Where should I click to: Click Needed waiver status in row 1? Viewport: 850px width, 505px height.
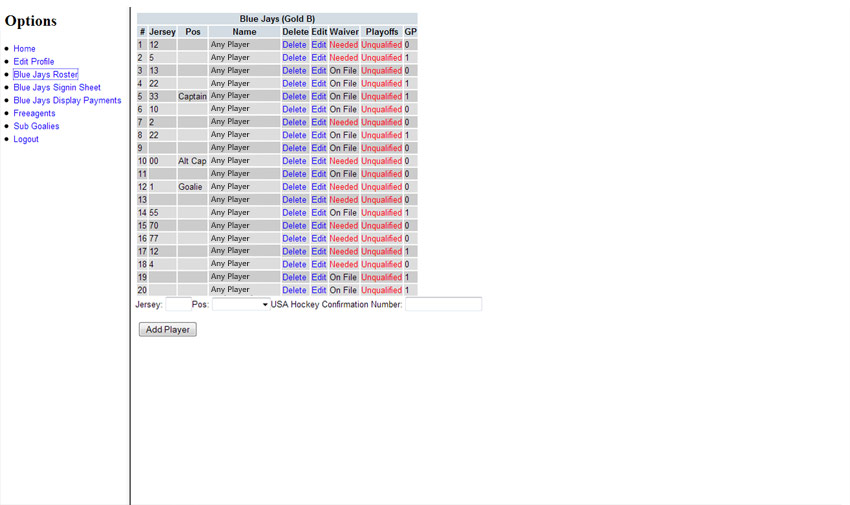(344, 45)
